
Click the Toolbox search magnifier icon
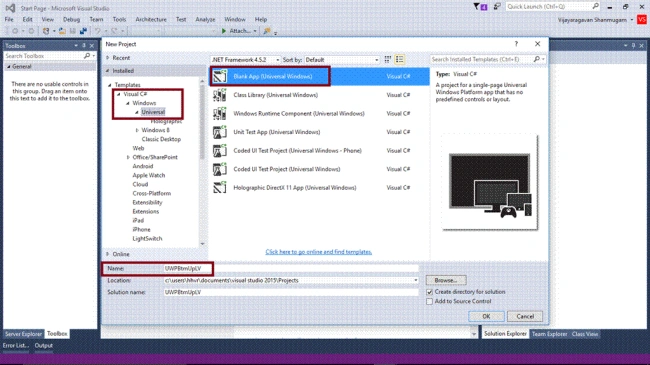87,56
